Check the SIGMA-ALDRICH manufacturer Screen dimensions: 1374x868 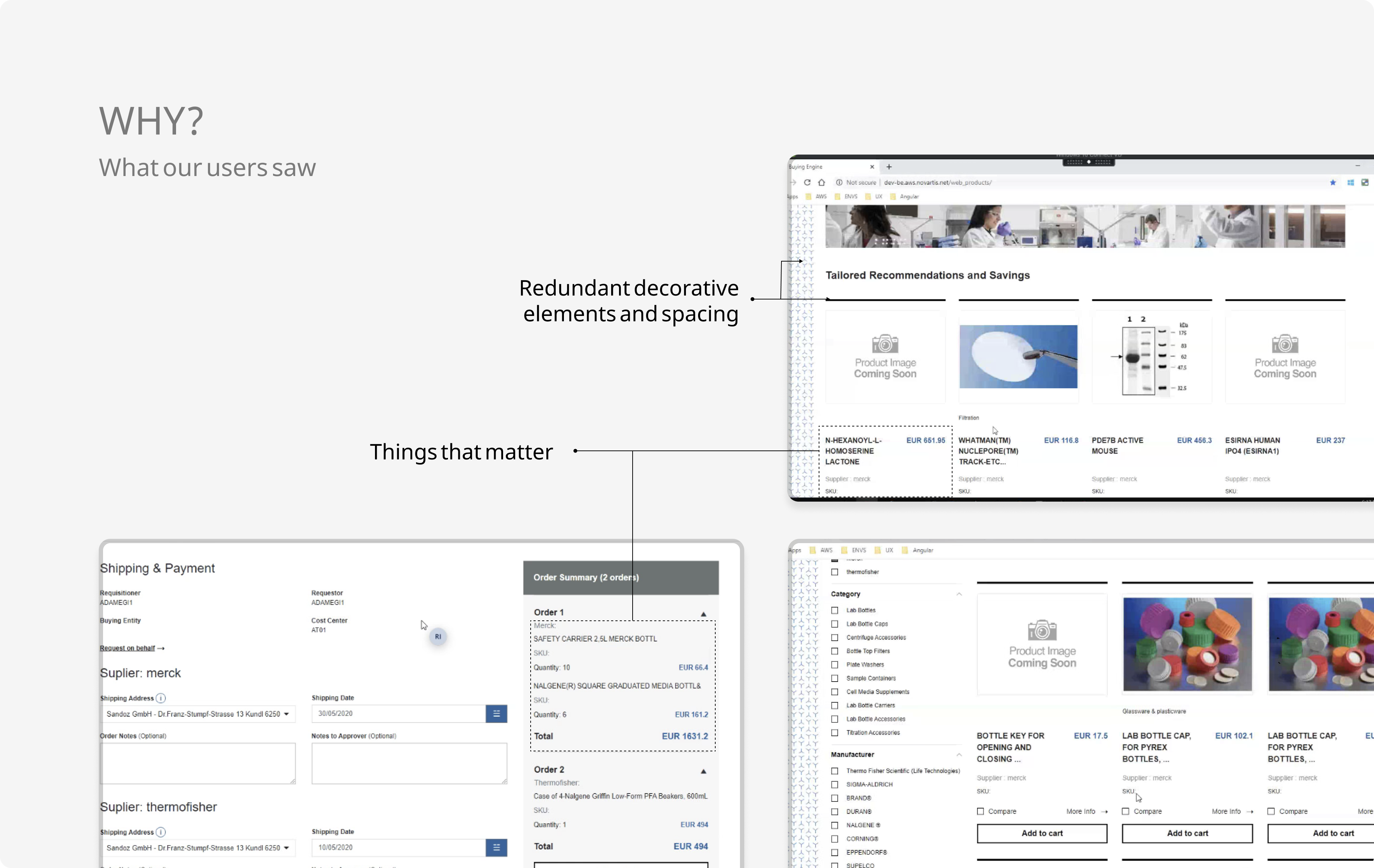coord(835,785)
